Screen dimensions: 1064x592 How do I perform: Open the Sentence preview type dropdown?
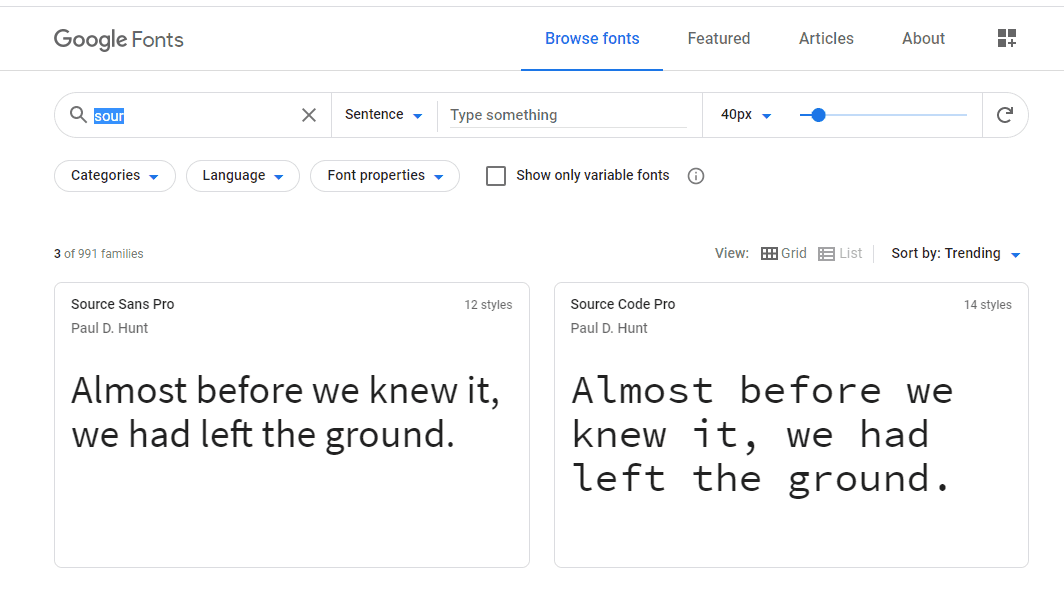pos(384,115)
